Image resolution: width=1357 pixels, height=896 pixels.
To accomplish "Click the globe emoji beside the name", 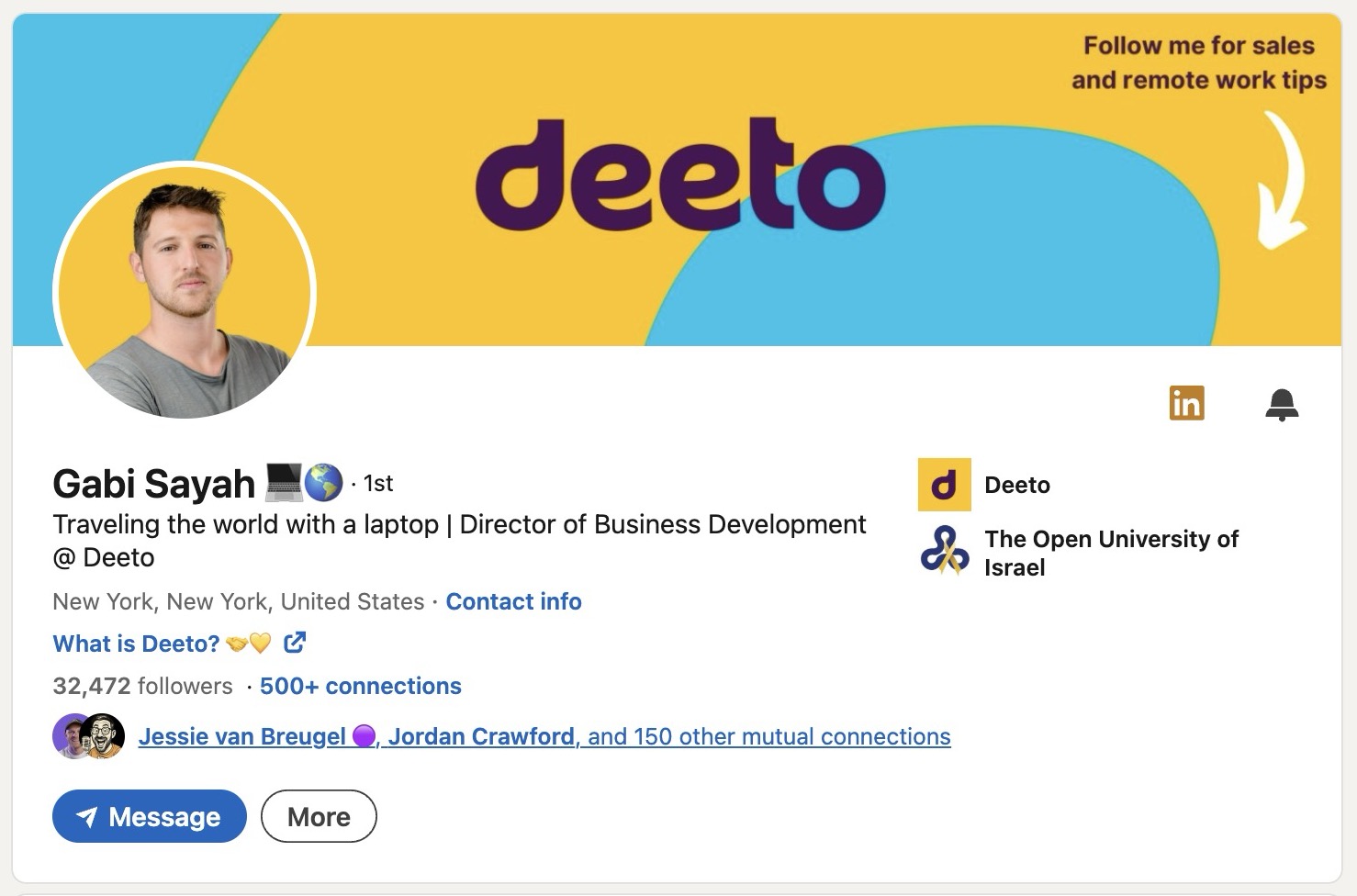I will pos(323,483).
